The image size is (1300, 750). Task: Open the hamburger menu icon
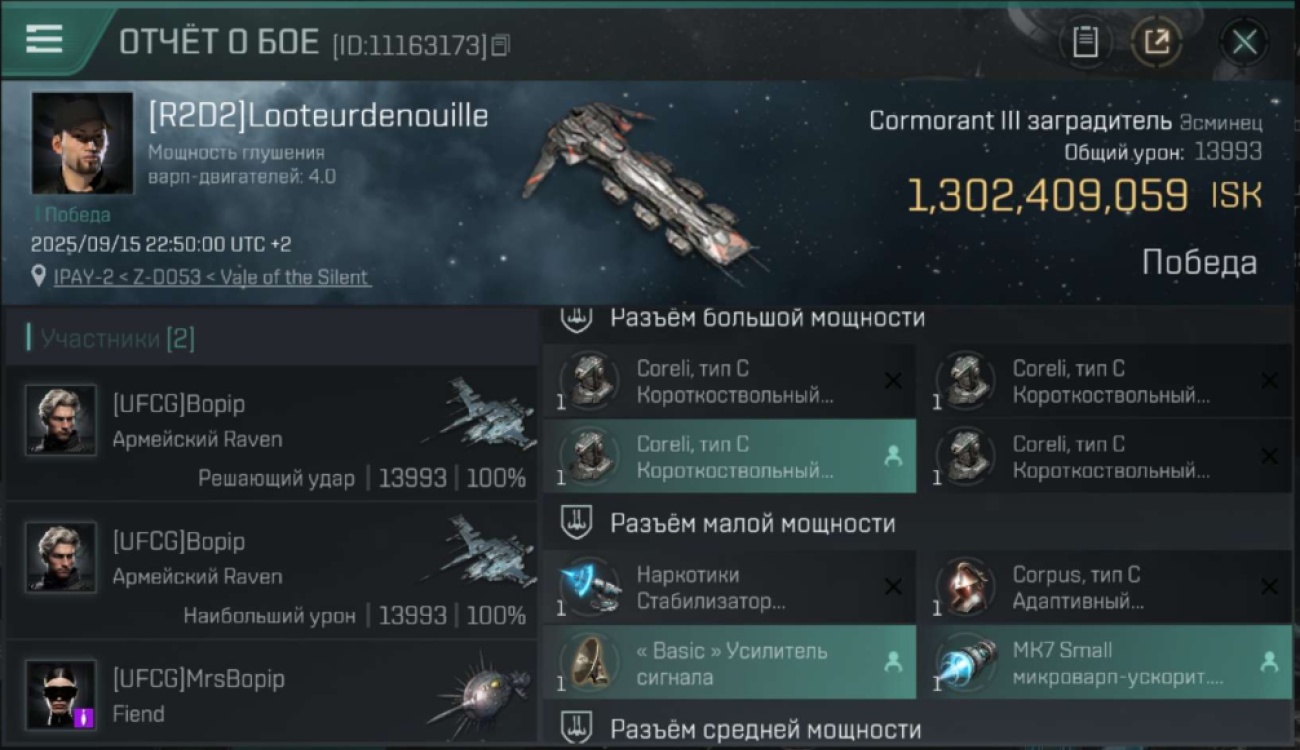[44, 39]
